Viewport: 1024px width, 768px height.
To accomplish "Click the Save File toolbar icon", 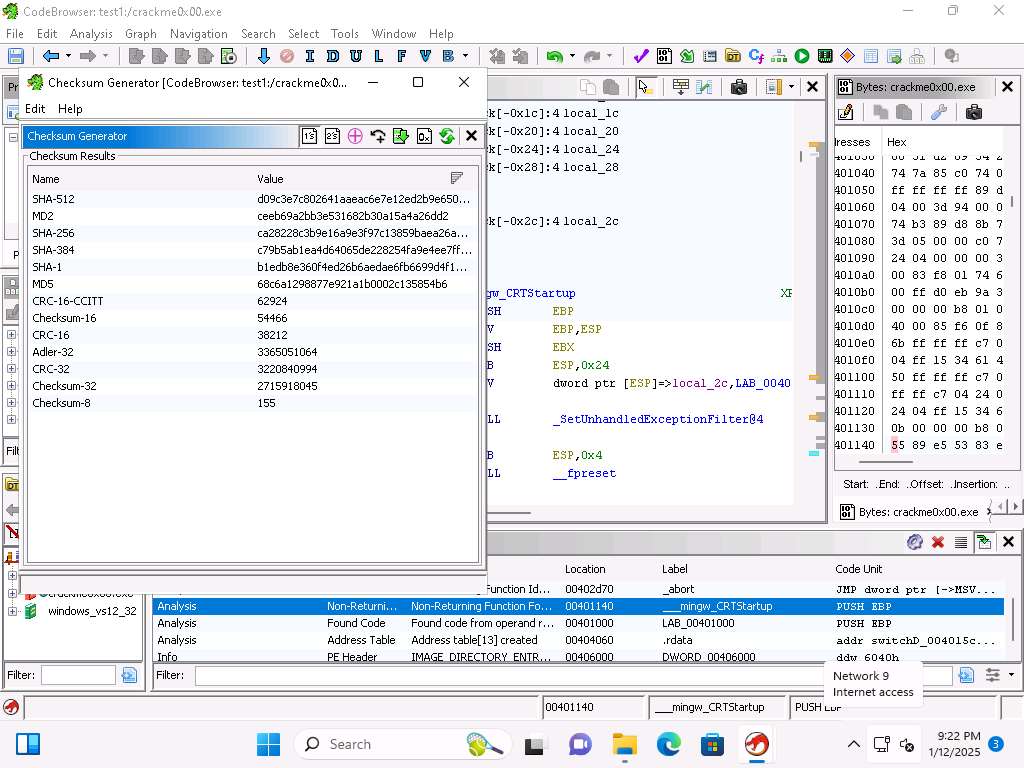I will (x=15, y=57).
